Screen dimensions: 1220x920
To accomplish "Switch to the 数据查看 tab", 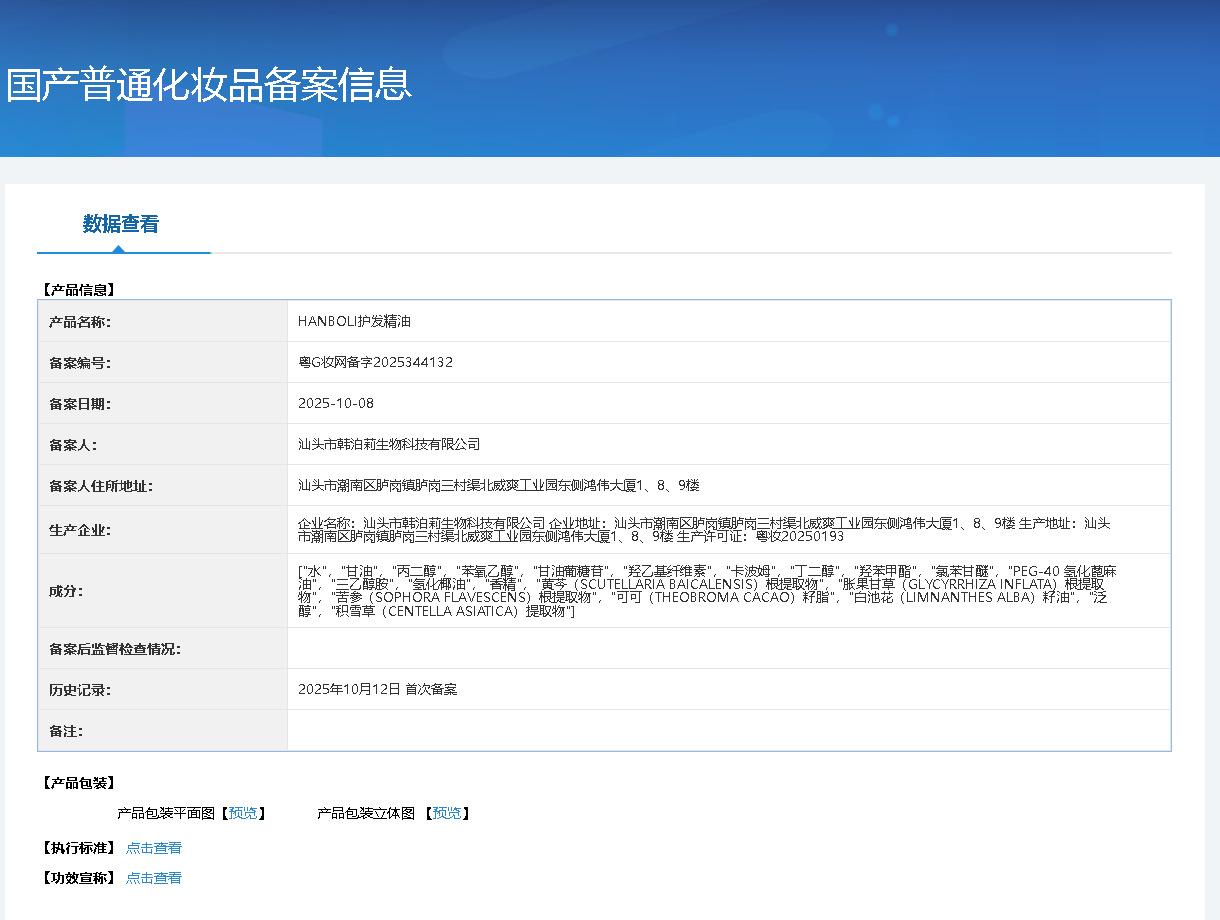I will [120, 224].
